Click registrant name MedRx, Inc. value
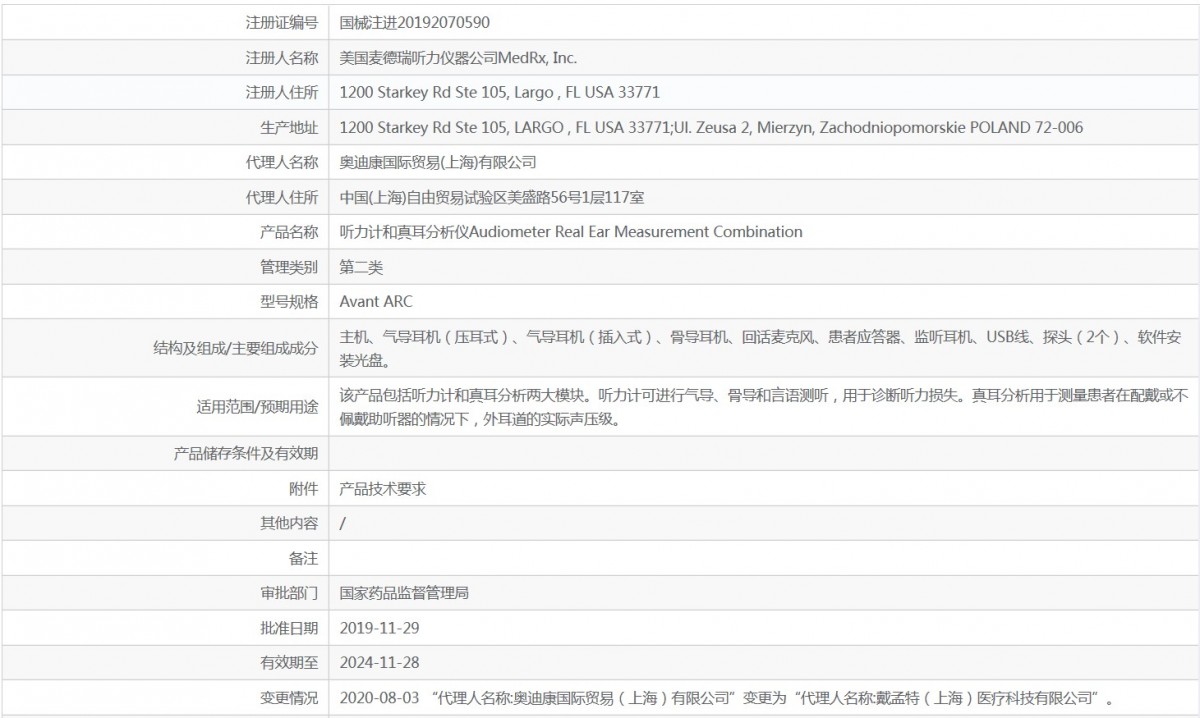Image resolution: width=1200 pixels, height=718 pixels. click(x=458, y=57)
